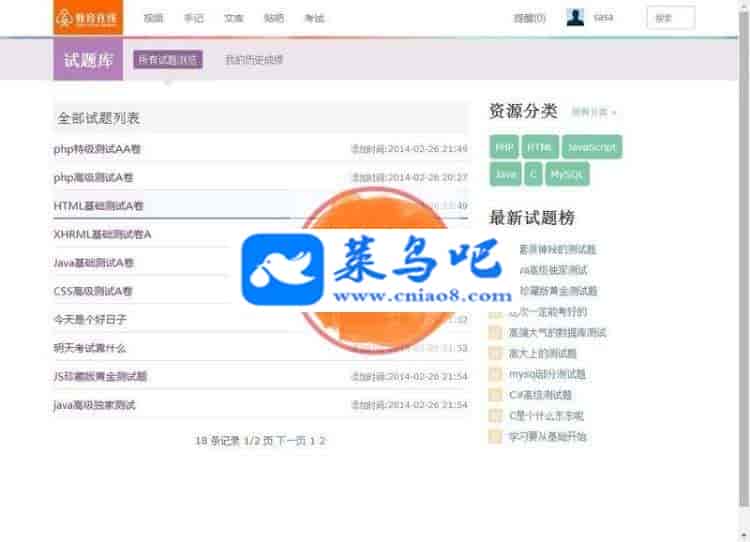Open the java高级独家测试 exam
This screenshot has width=750, height=542.
[x=95, y=405]
